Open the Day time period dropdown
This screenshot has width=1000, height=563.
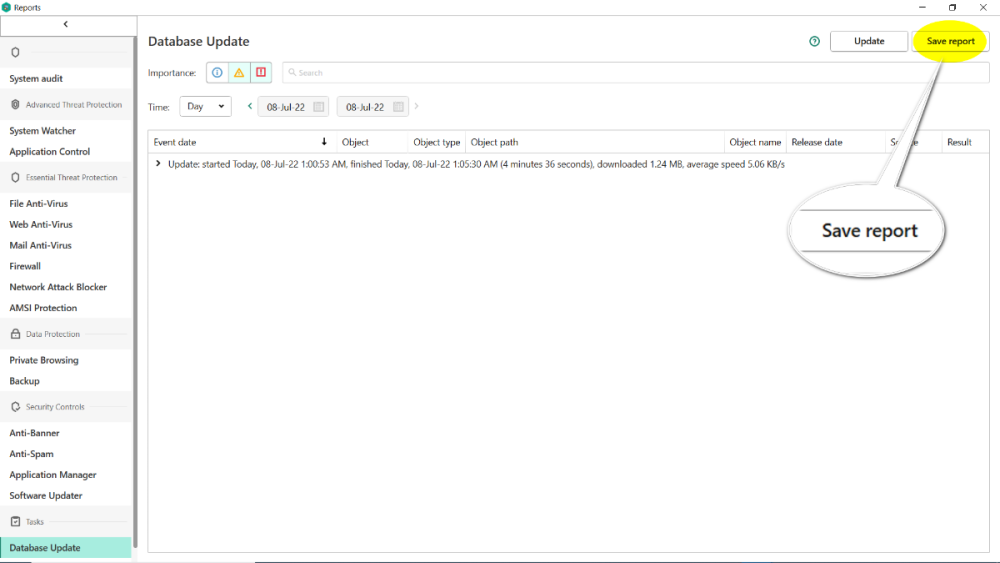point(205,106)
